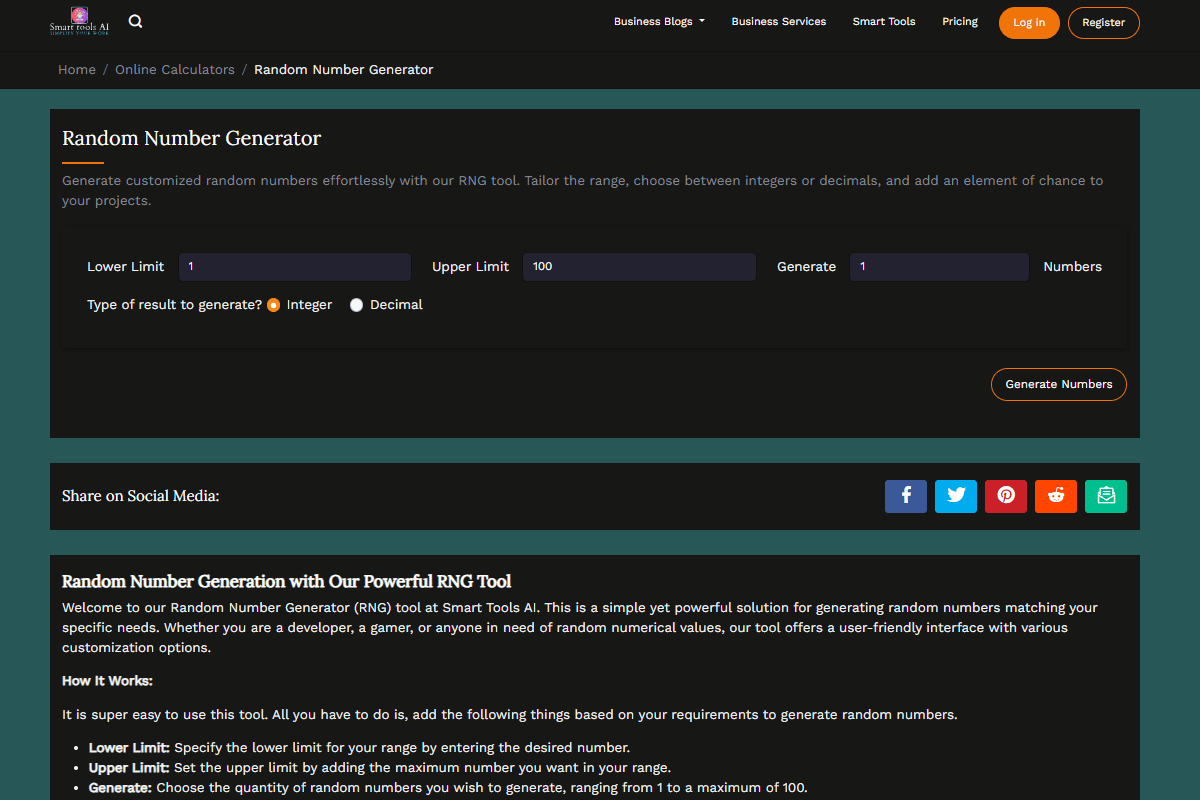Click the Log in button
Image resolution: width=1200 pixels, height=800 pixels.
(1029, 22)
